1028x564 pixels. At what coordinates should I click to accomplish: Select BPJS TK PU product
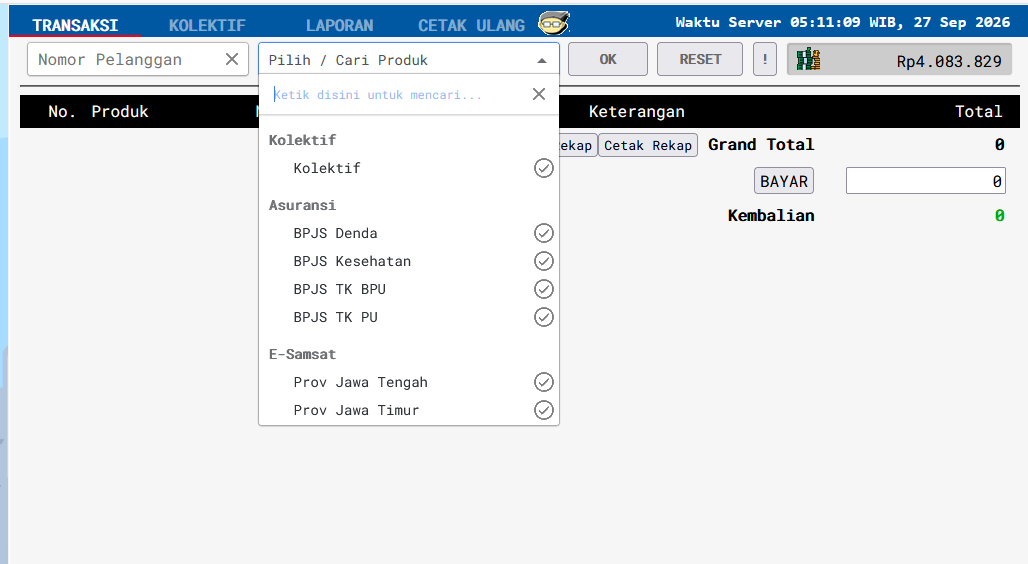tap(409, 317)
